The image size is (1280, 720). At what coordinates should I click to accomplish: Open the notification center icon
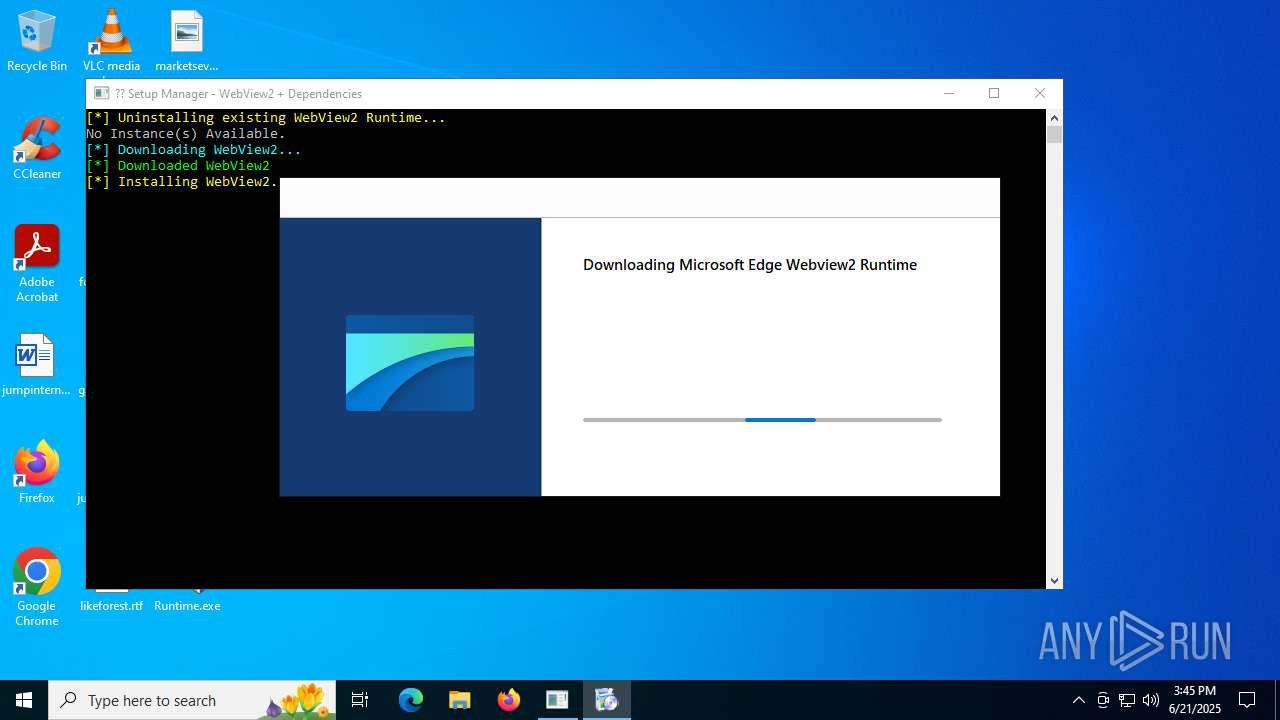point(1247,700)
